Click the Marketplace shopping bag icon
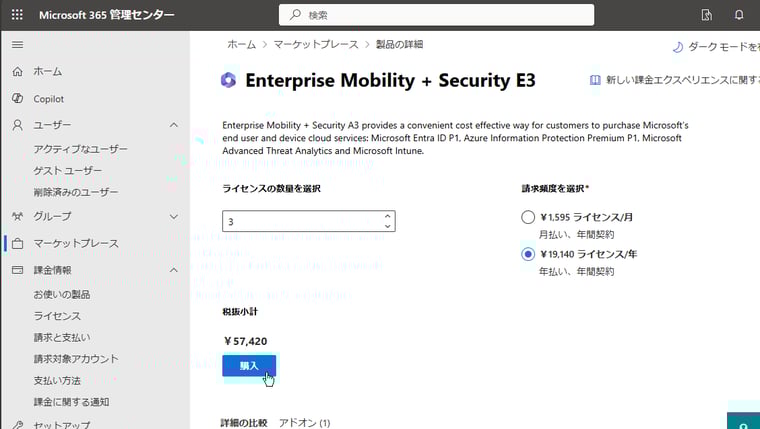This screenshot has height=429, width=760. click(17, 243)
